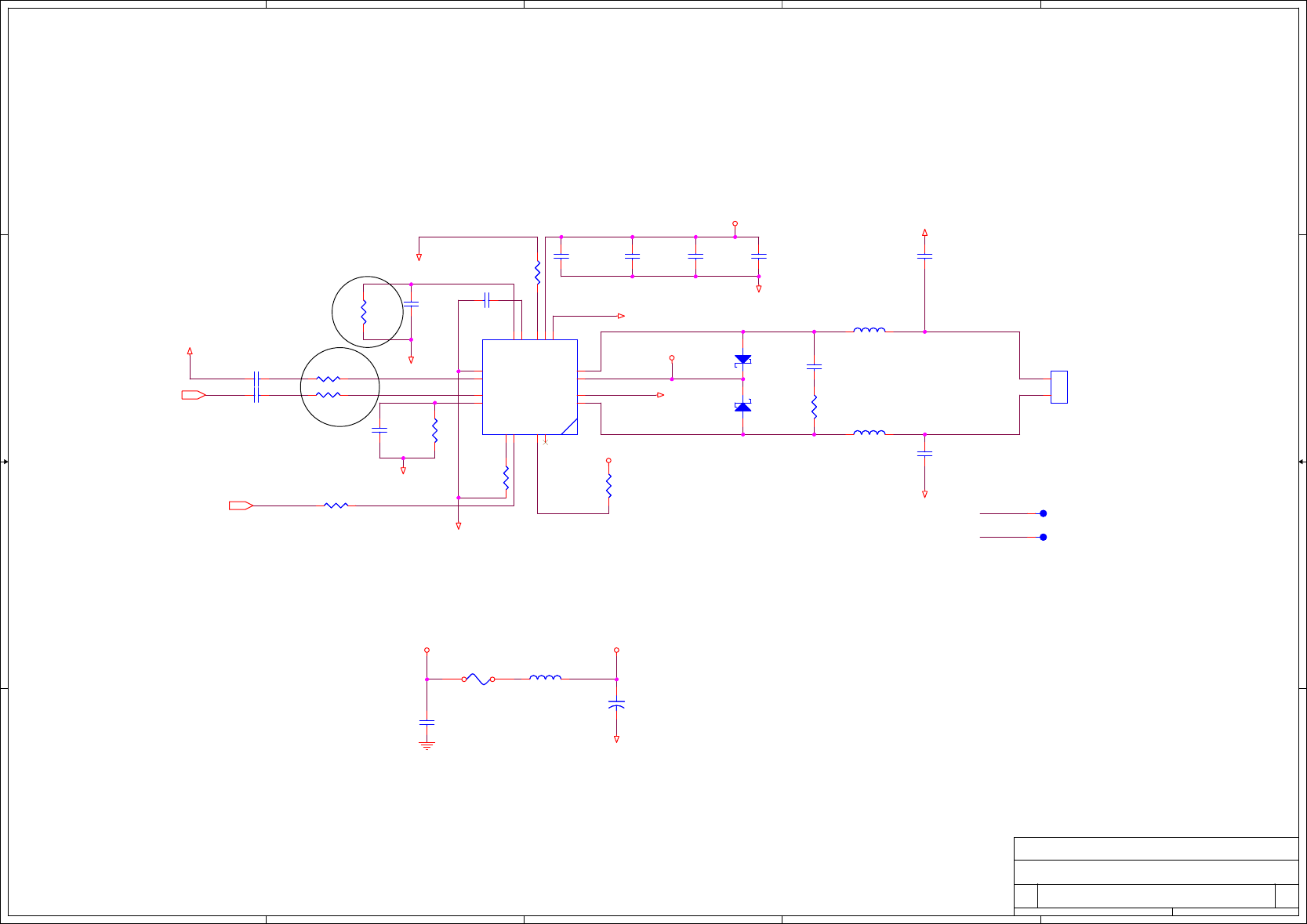Select the snubber resistor between output rails

tap(814, 407)
